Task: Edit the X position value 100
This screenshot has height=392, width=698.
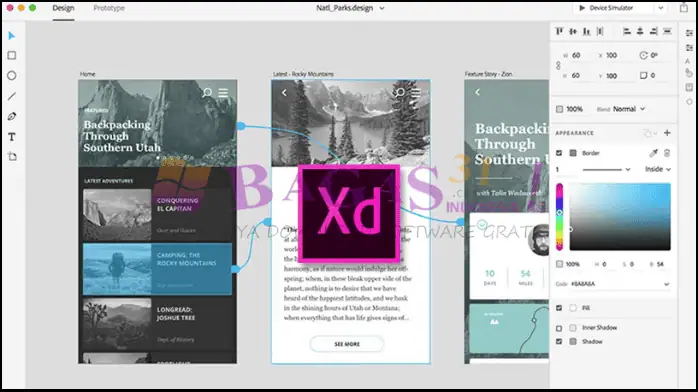Action: click(612, 55)
